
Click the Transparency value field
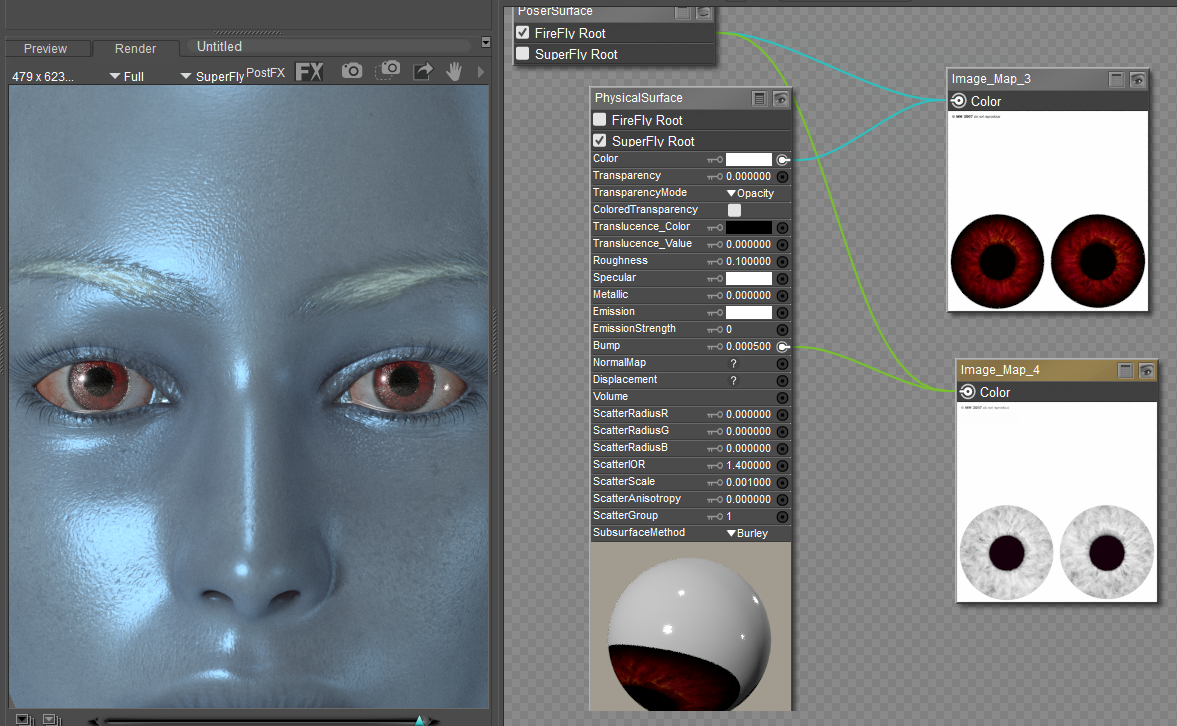(748, 176)
